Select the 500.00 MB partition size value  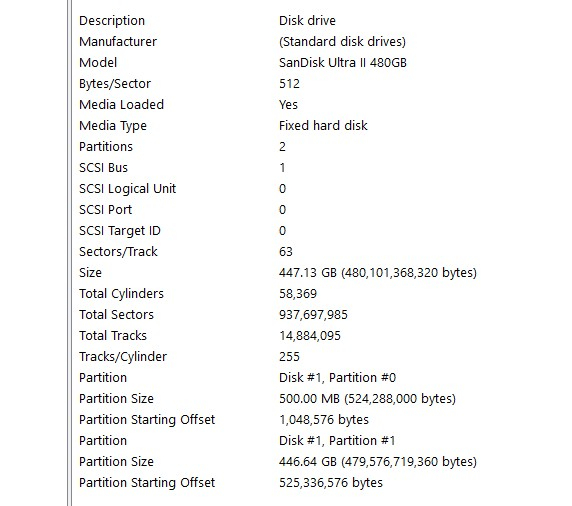point(367,398)
